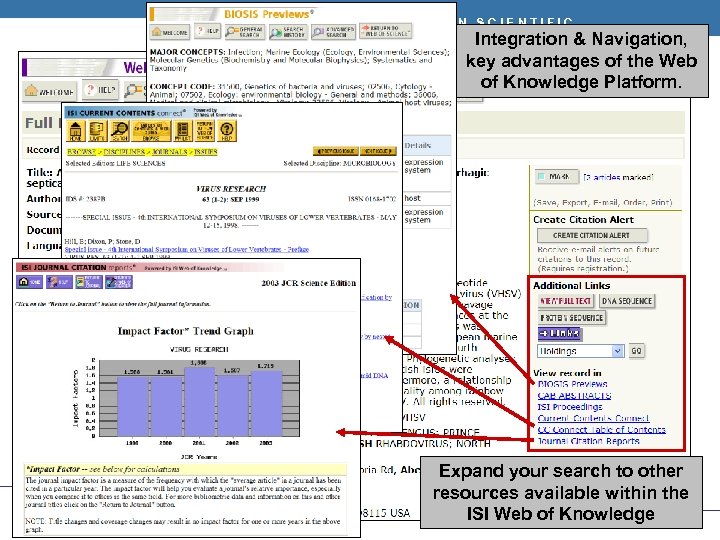Open General Search in BIOSIS Previews
720x540 pixels.
(x=245, y=31)
